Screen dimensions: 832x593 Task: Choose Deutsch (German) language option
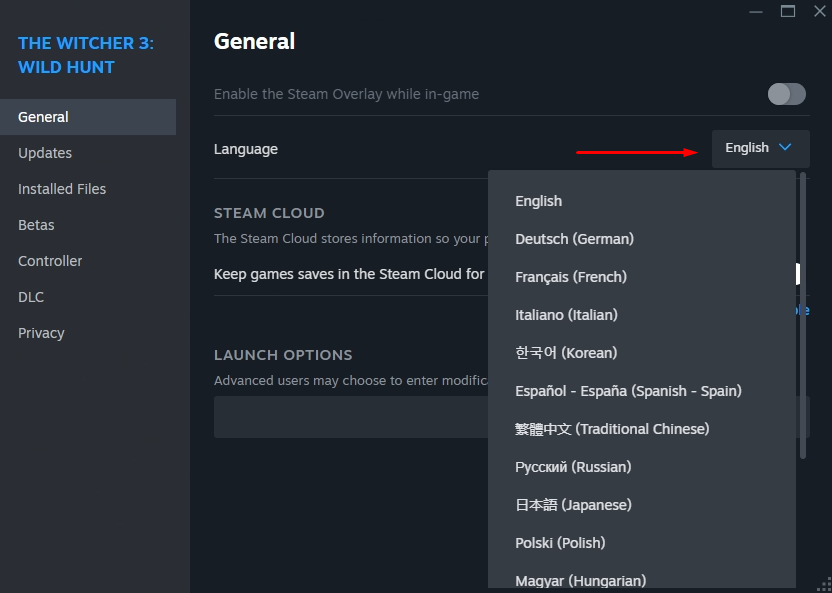pyautogui.click(x=642, y=239)
